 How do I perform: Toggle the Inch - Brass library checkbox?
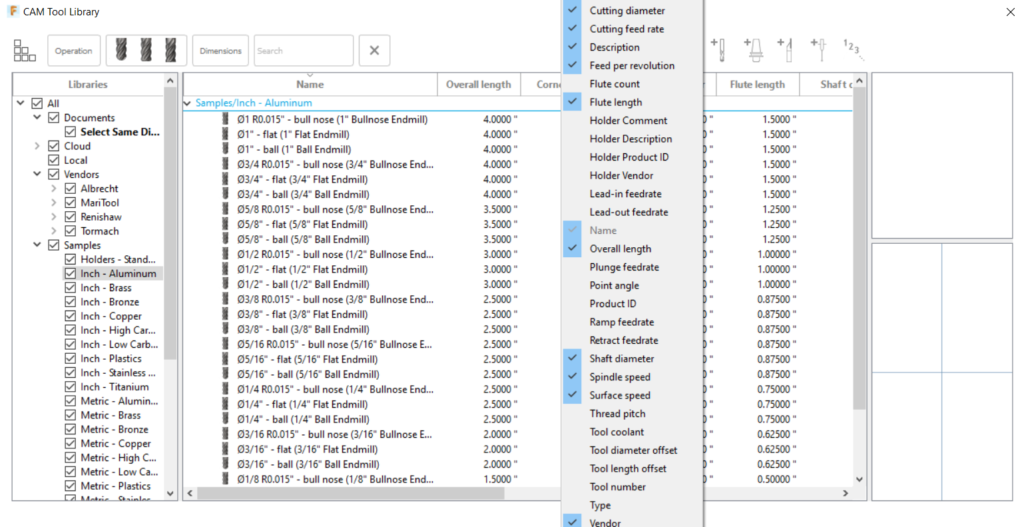71,288
